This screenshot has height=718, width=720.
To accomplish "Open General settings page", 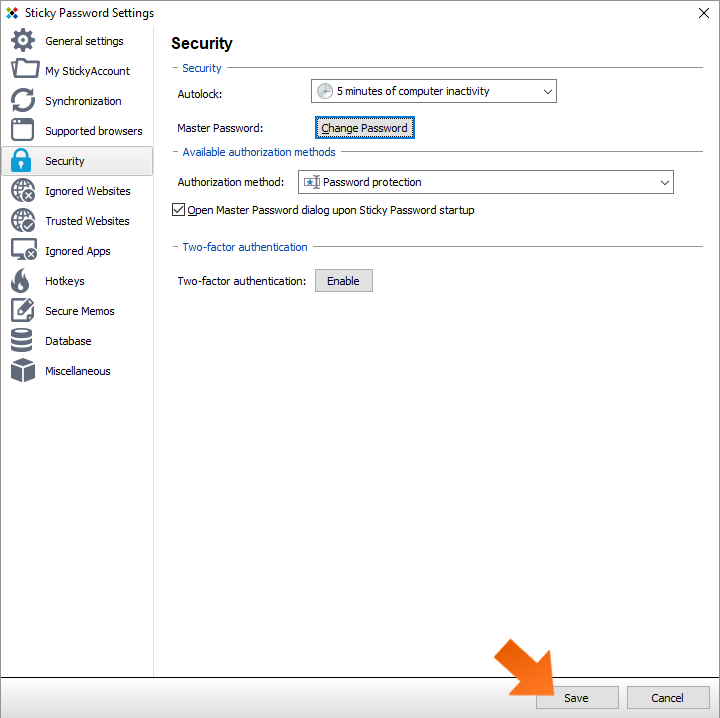I will (x=84, y=41).
